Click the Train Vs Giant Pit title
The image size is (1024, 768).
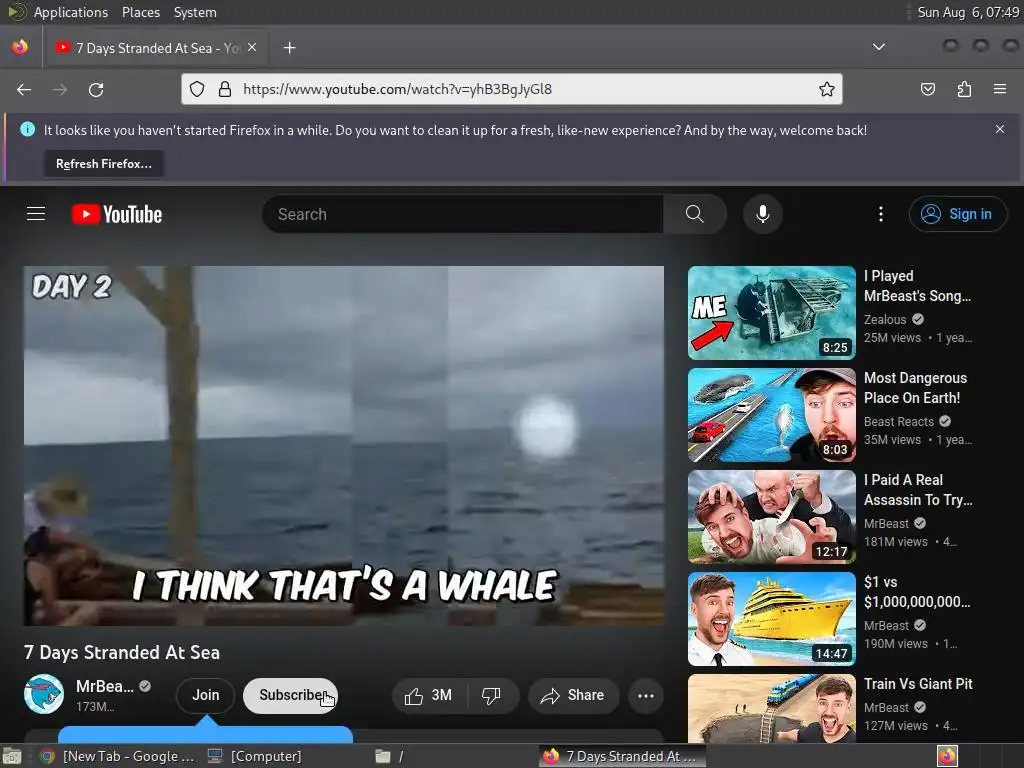coord(918,684)
